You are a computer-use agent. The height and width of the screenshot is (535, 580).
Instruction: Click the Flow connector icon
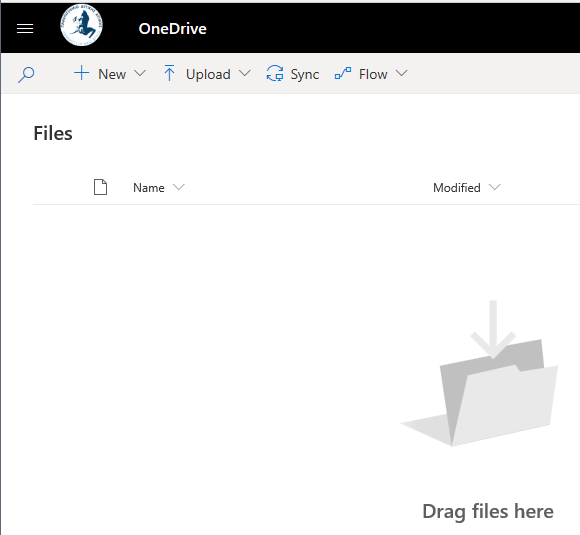click(x=343, y=73)
